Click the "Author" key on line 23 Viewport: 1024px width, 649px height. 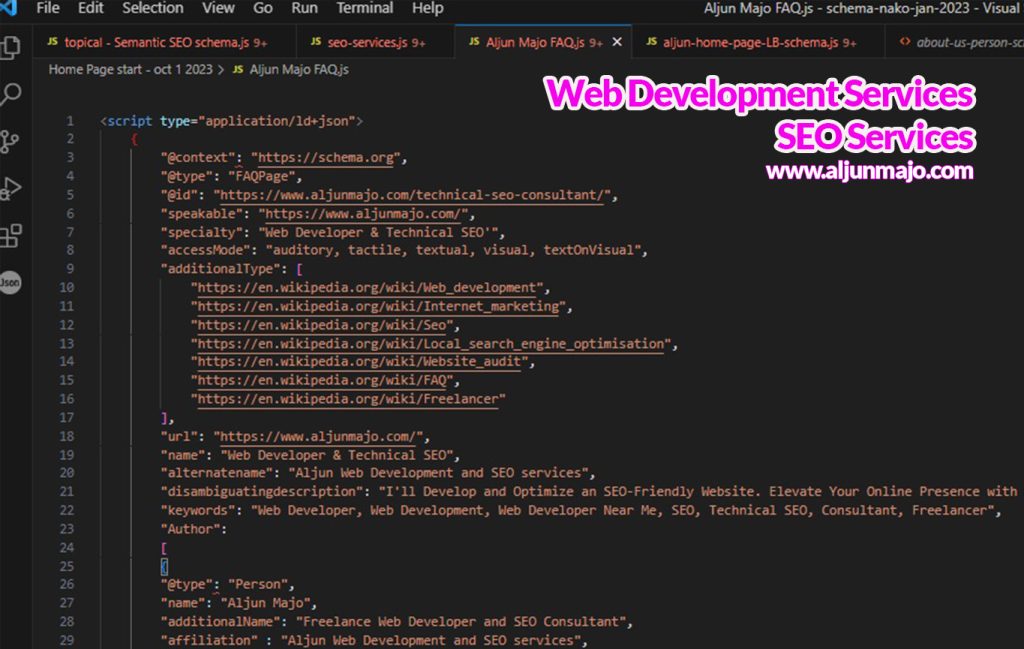(x=189, y=529)
